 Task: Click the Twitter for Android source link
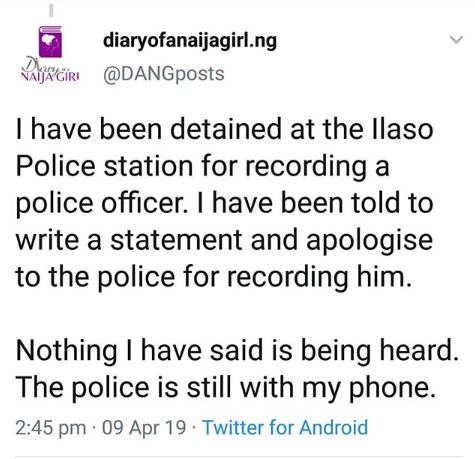click(285, 427)
